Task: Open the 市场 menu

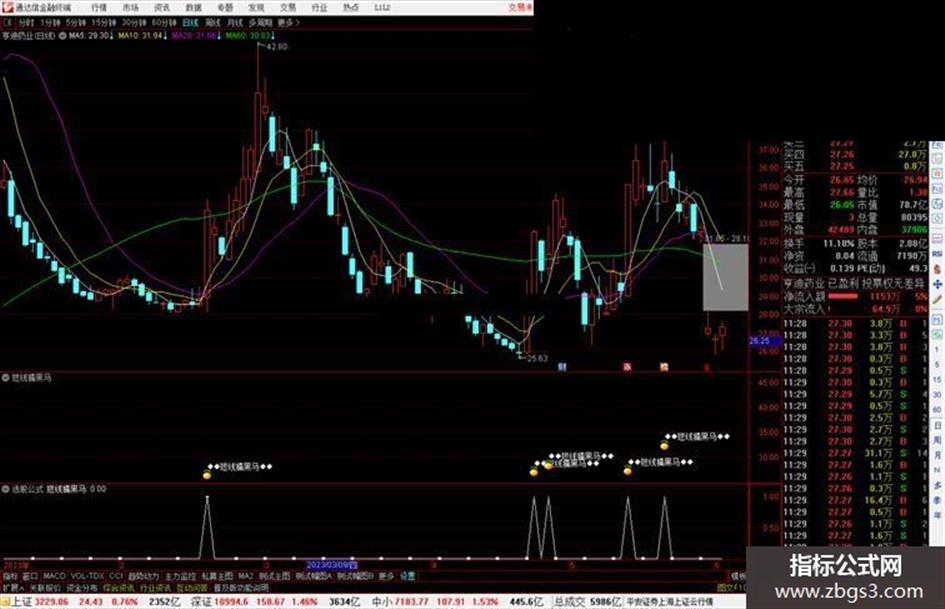Action: [x=130, y=7]
